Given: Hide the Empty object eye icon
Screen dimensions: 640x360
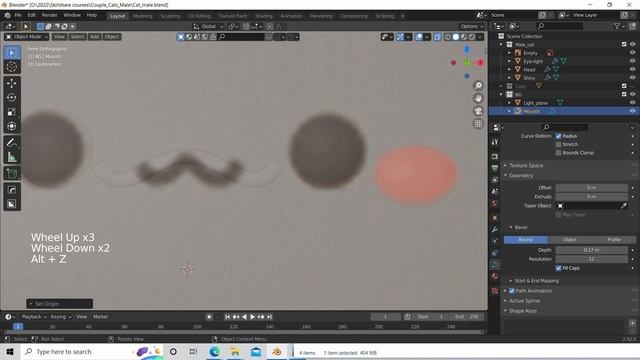Looking at the screenshot, I should (x=632, y=53).
